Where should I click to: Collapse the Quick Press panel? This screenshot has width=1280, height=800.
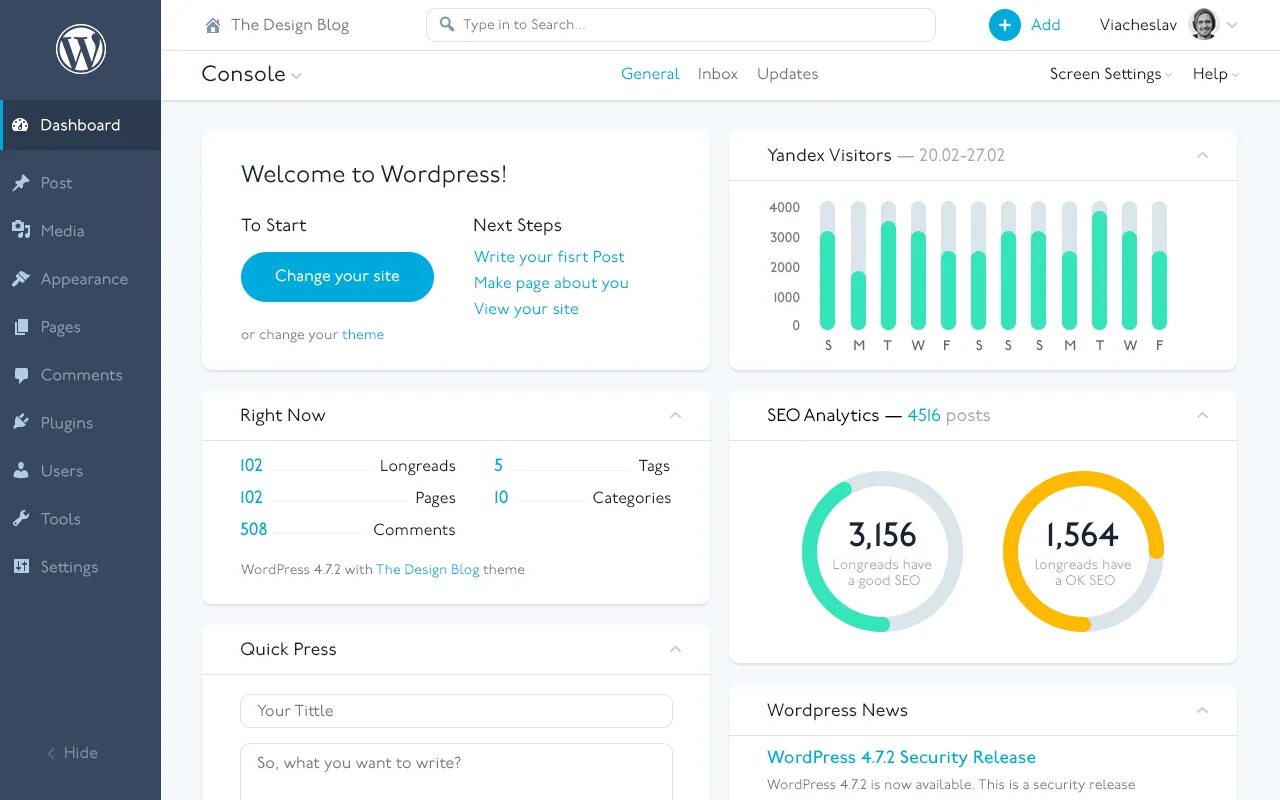pyautogui.click(x=675, y=649)
